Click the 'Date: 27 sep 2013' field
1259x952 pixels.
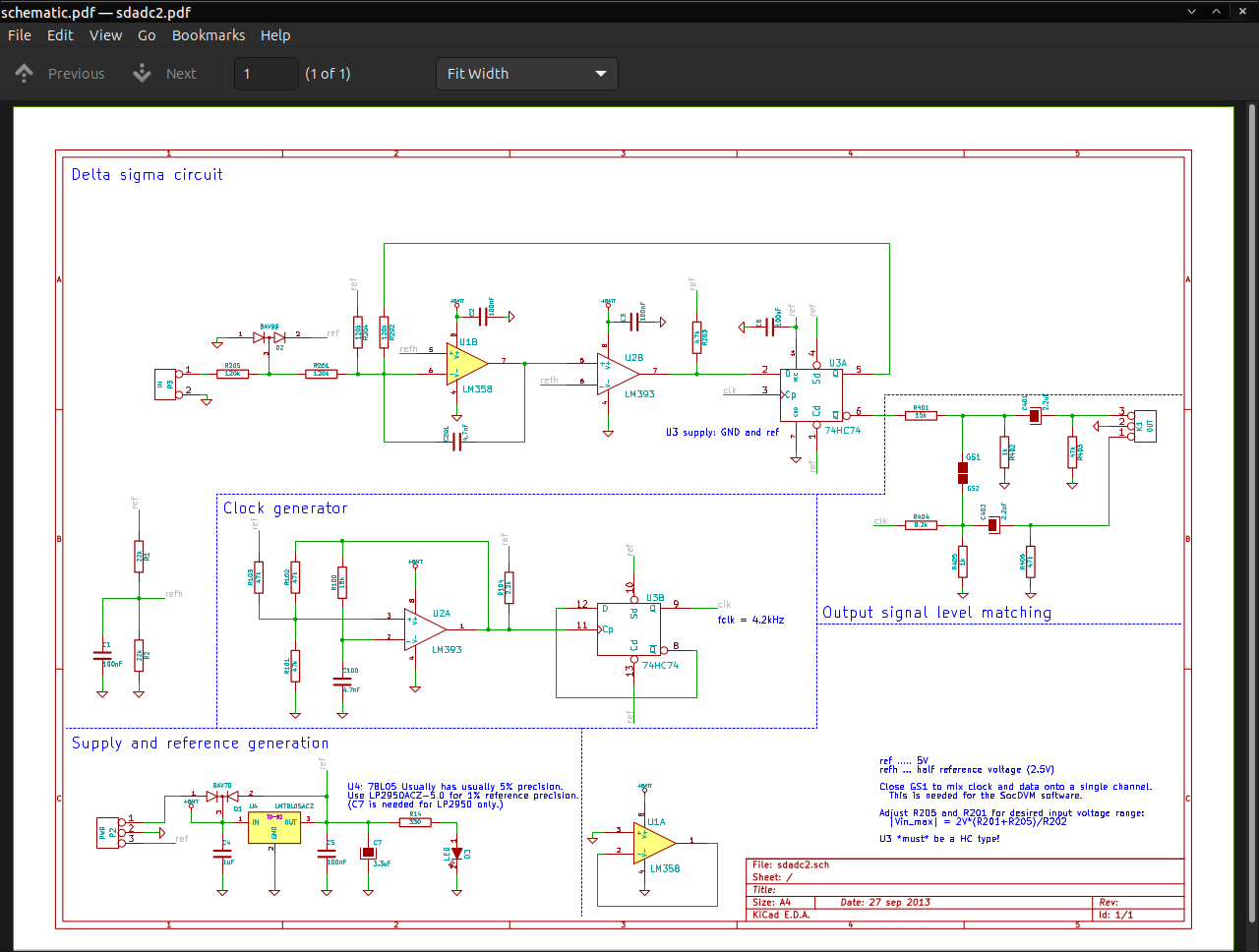pyautogui.click(x=885, y=903)
